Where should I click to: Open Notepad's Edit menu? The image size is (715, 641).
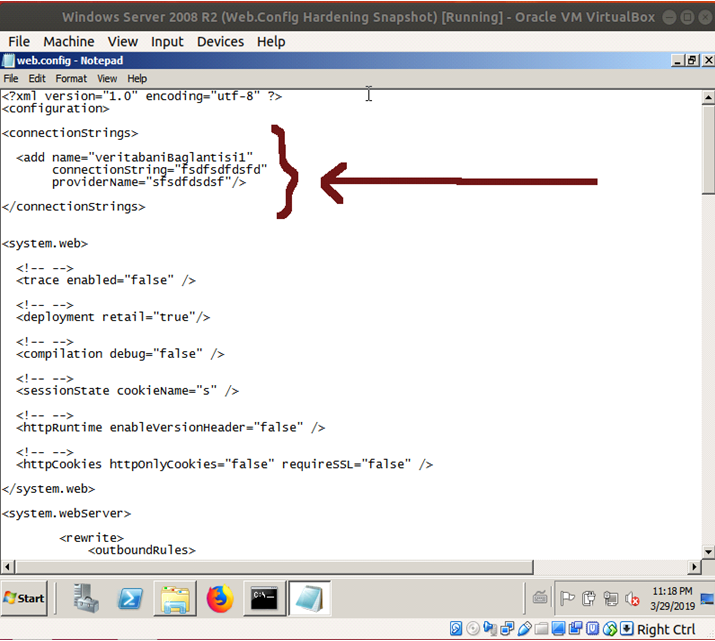pos(37,78)
